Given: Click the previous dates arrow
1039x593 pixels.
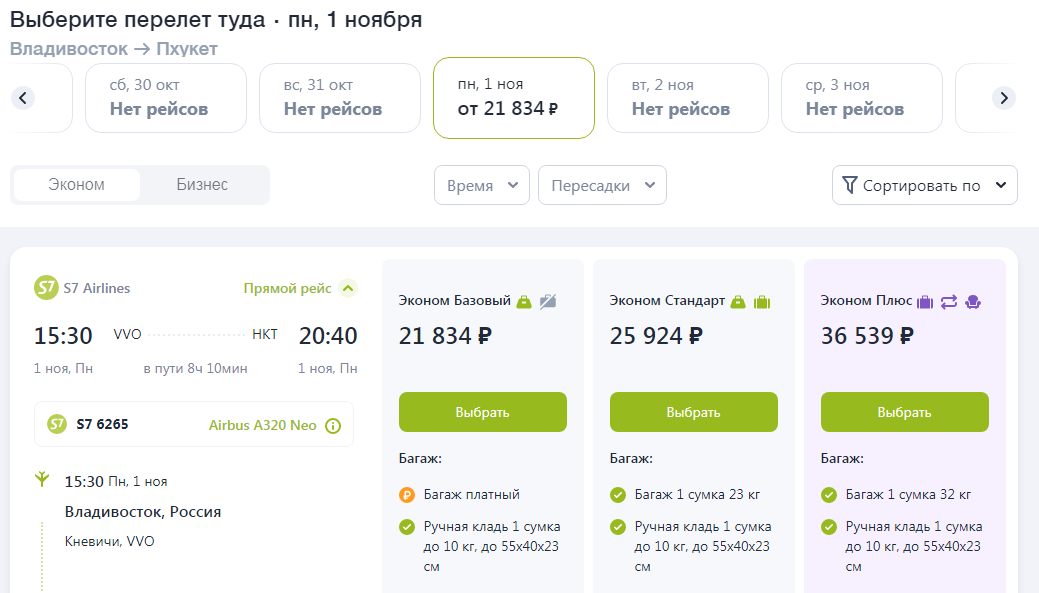Looking at the screenshot, I should (23, 98).
